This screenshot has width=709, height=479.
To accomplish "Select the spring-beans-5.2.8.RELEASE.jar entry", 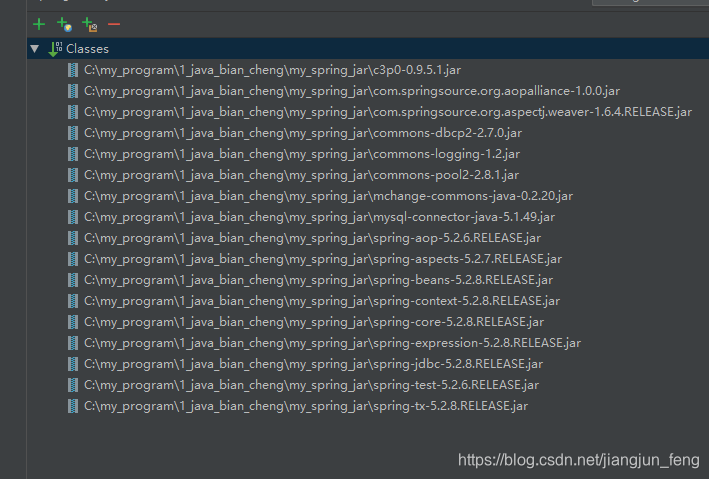I will coord(319,280).
